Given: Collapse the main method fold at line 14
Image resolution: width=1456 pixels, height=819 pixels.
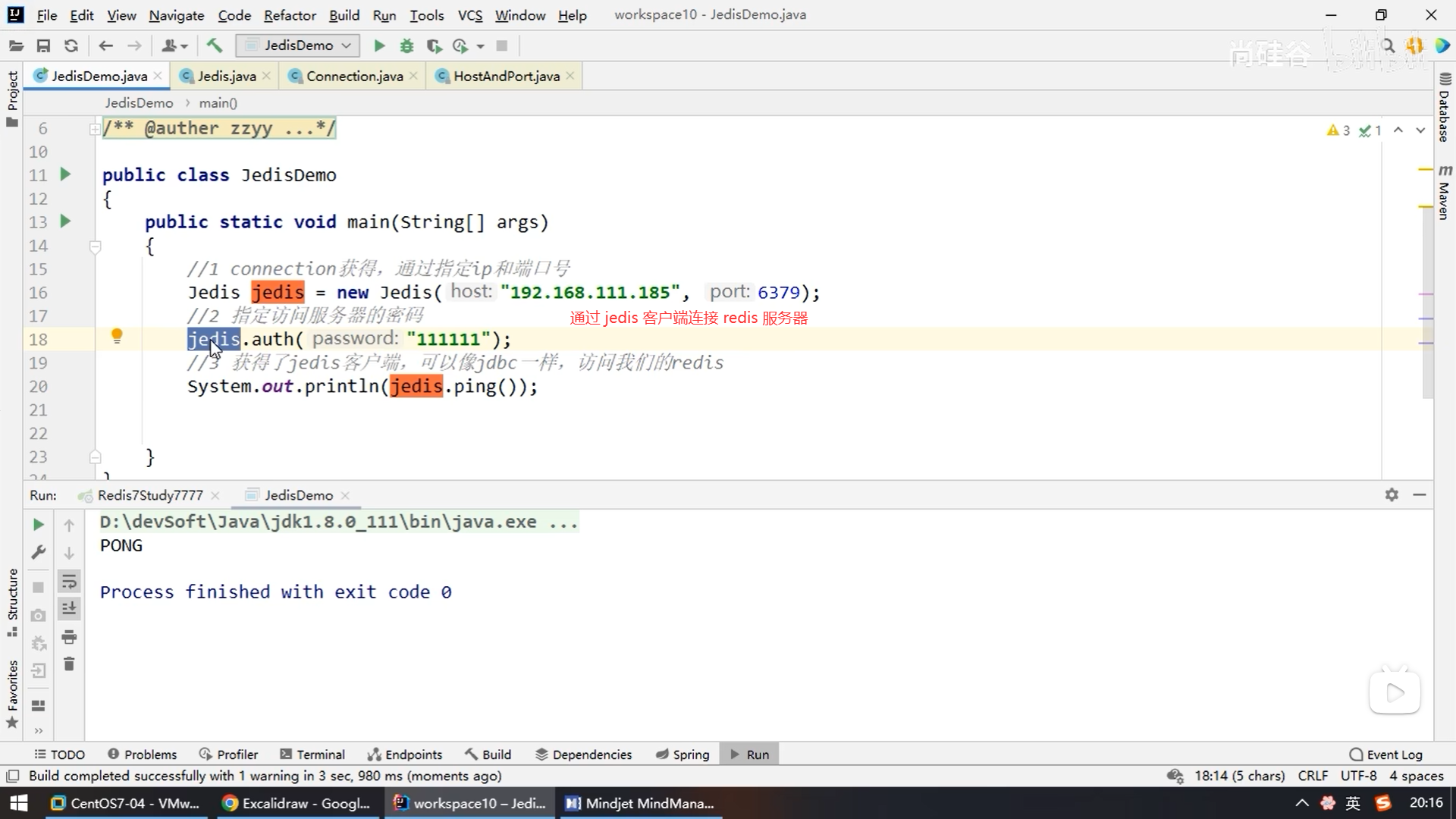Looking at the screenshot, I should [x=96, y=246].
